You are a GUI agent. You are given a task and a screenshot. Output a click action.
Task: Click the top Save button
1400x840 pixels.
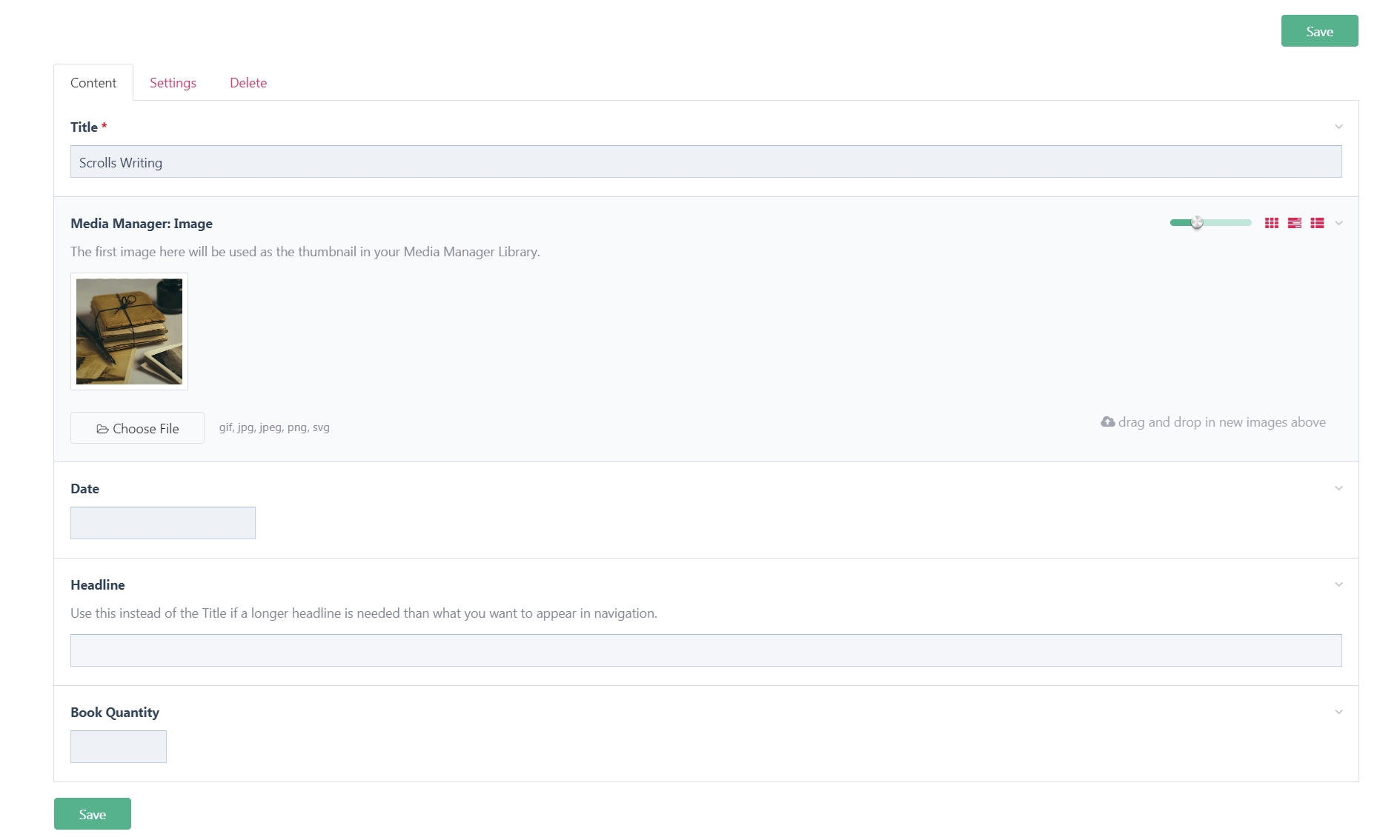pyautogui.click(x=1319, y=31)
